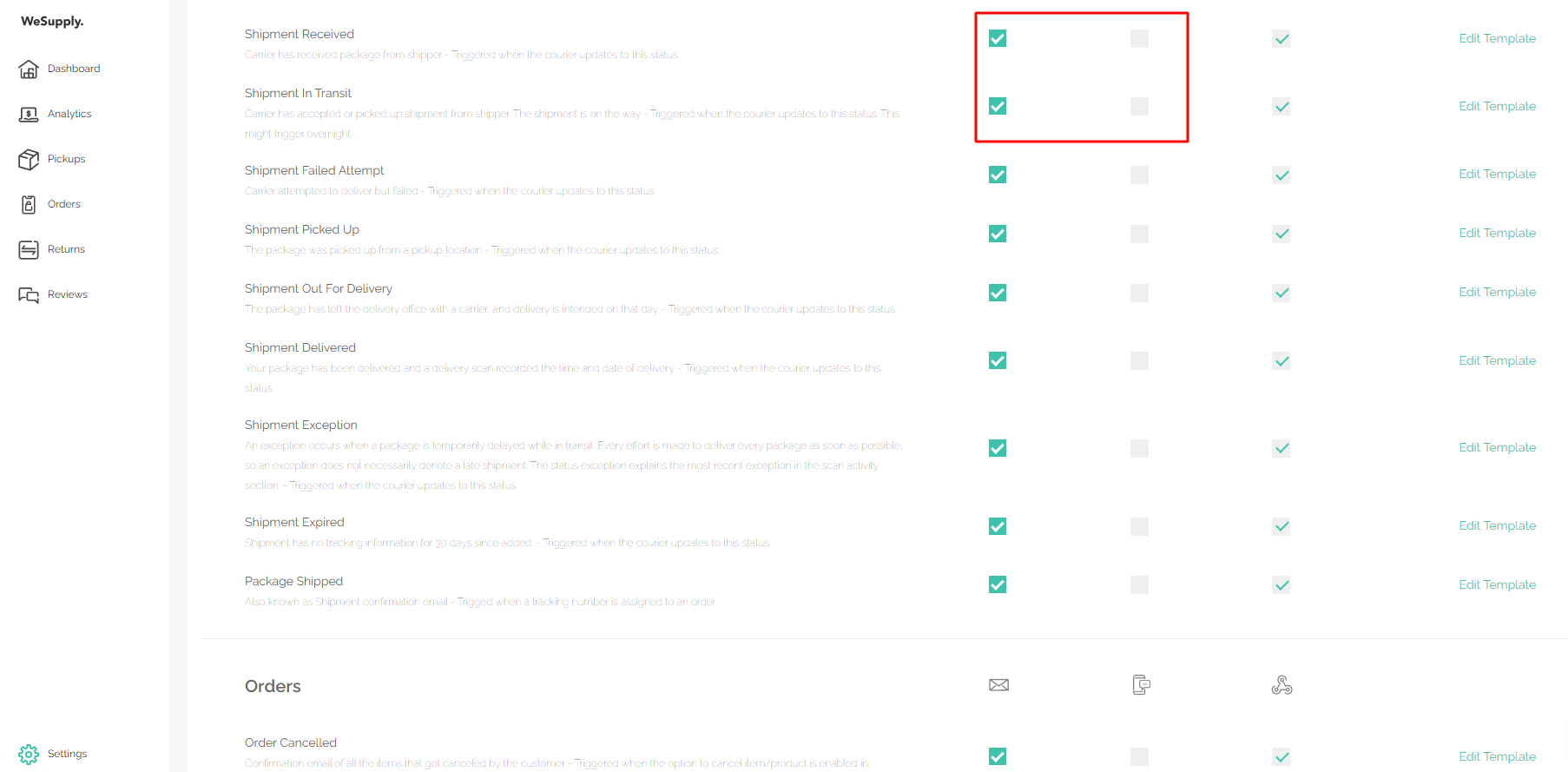Toggle webhook for Shipment Expired
1568x772 pixels.
(1281, 526)
